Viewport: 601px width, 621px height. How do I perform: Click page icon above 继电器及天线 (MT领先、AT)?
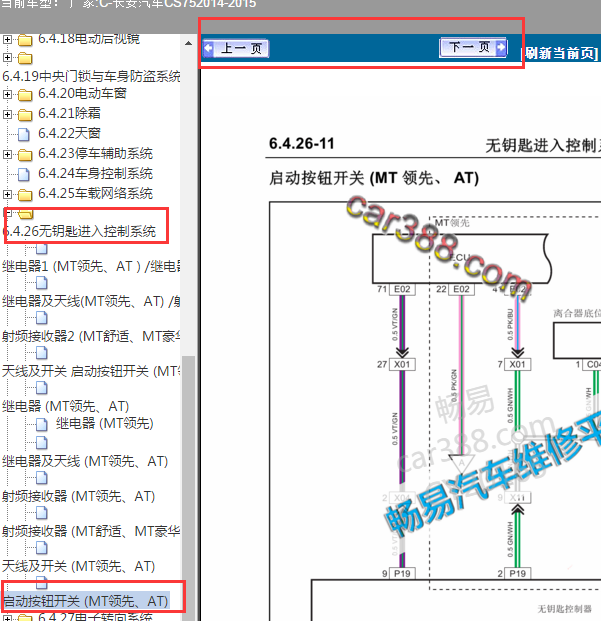[42, 442]
